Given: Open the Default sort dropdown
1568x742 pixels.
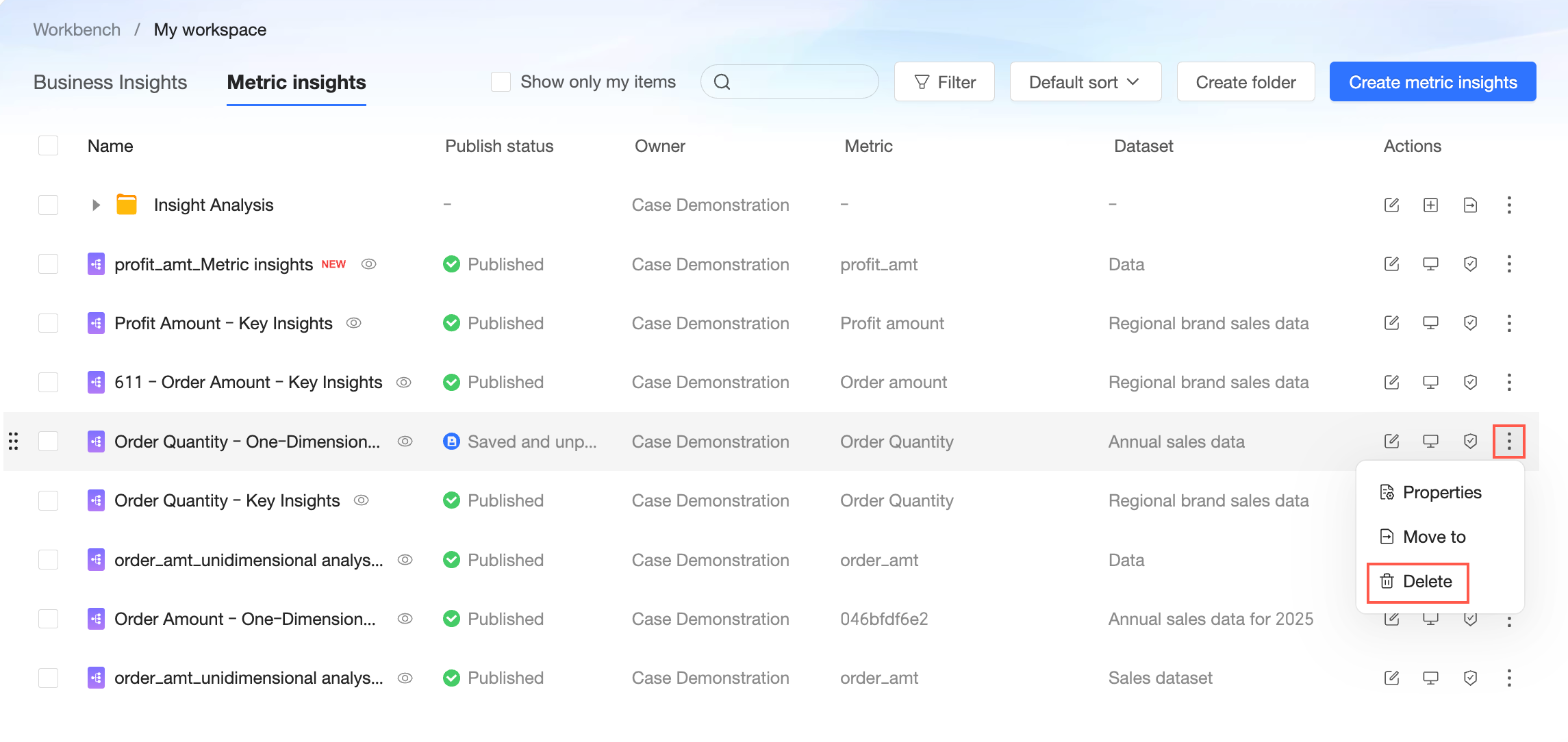Looking at the screenshot, I should [x=1085, y=82].
